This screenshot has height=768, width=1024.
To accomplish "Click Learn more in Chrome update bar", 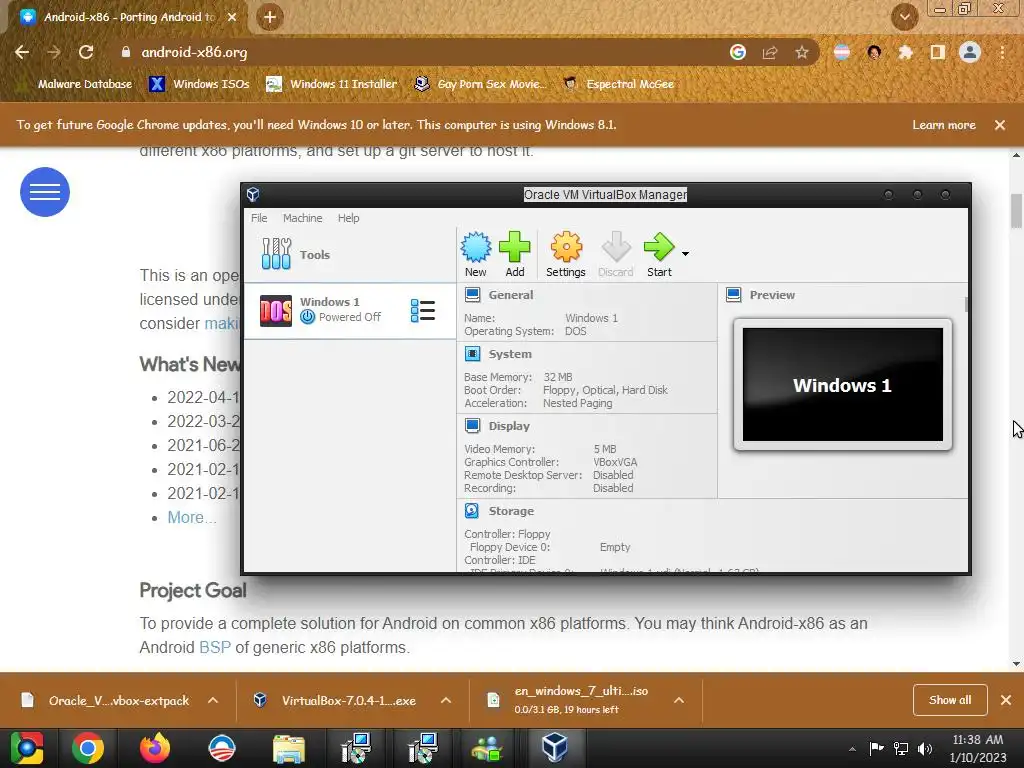I will [x=944, y=125].
